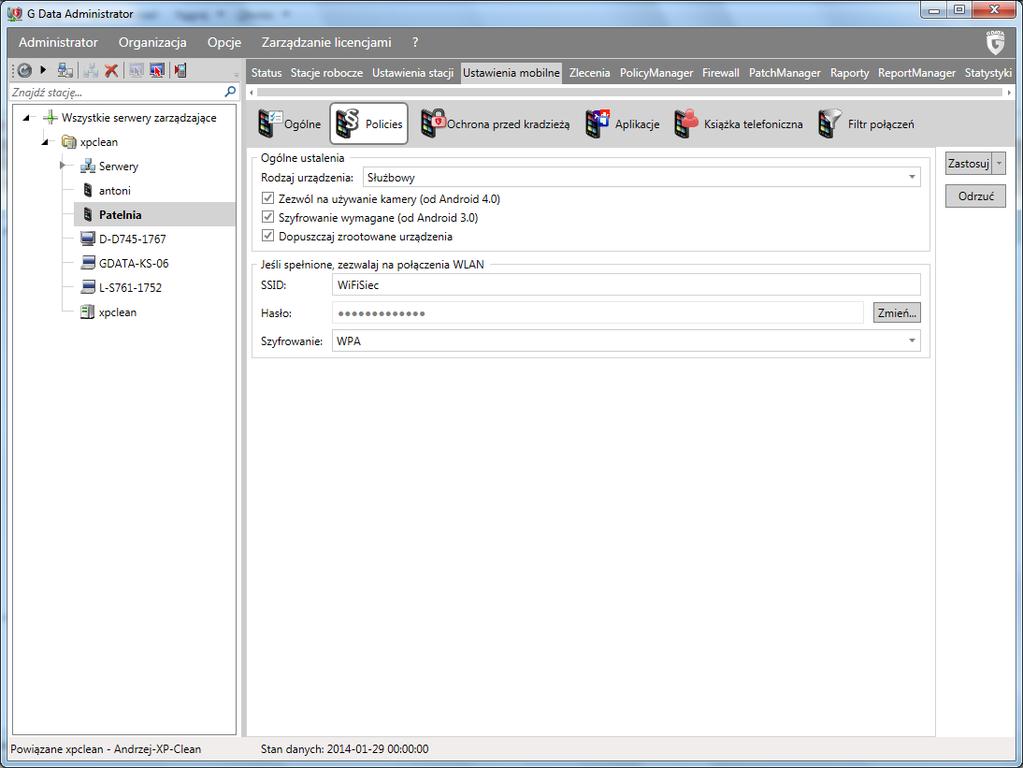Click the Aplikacje phone icon
The height and width of the screenshot is (768, 1023).
pos(598,123)
